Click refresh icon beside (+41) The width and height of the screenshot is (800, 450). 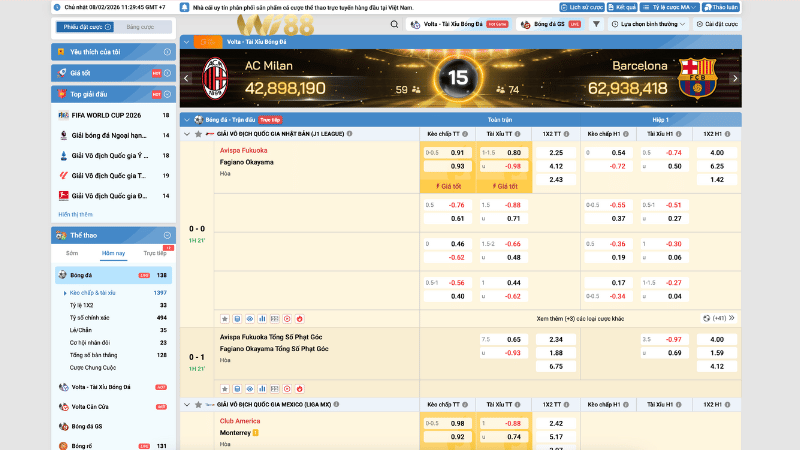(x=707, y=318)
